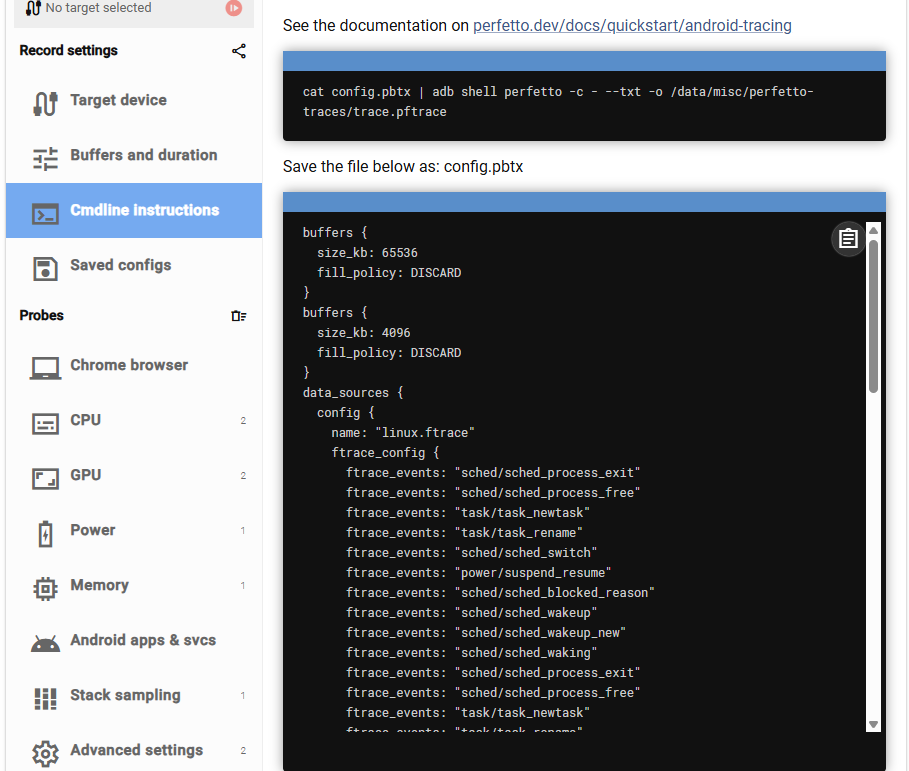Select Stack sampling in sidebar

pyautogui.click(x=125, y=695)
